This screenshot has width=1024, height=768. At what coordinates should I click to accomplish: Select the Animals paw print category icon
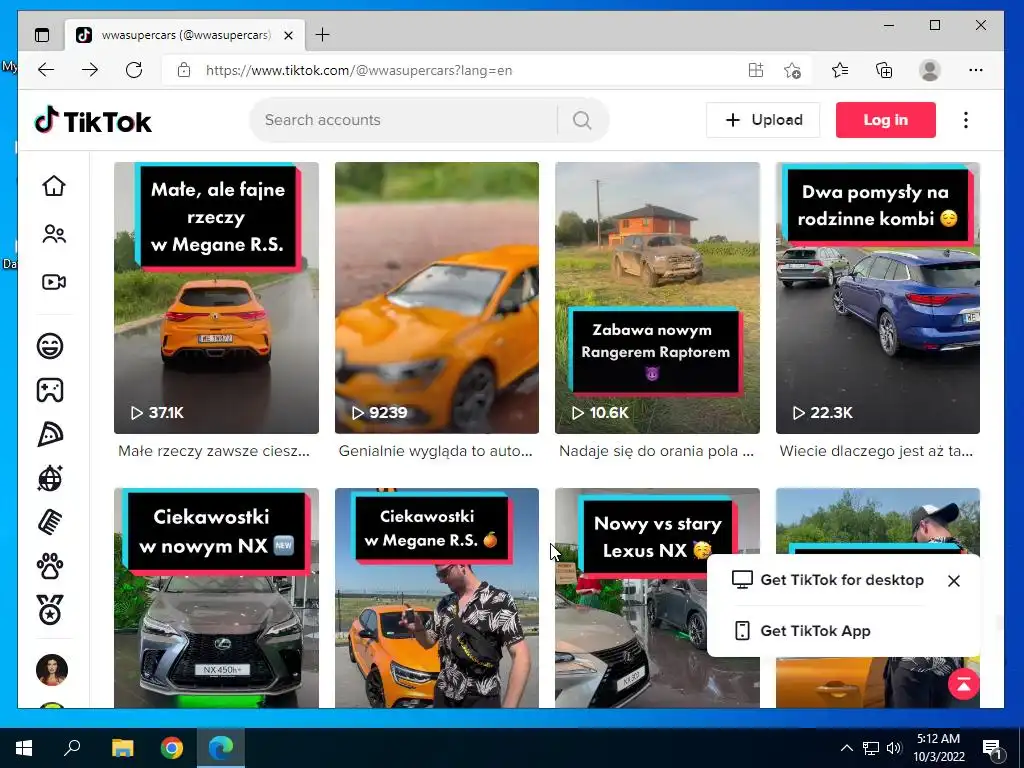click(50, 566)
